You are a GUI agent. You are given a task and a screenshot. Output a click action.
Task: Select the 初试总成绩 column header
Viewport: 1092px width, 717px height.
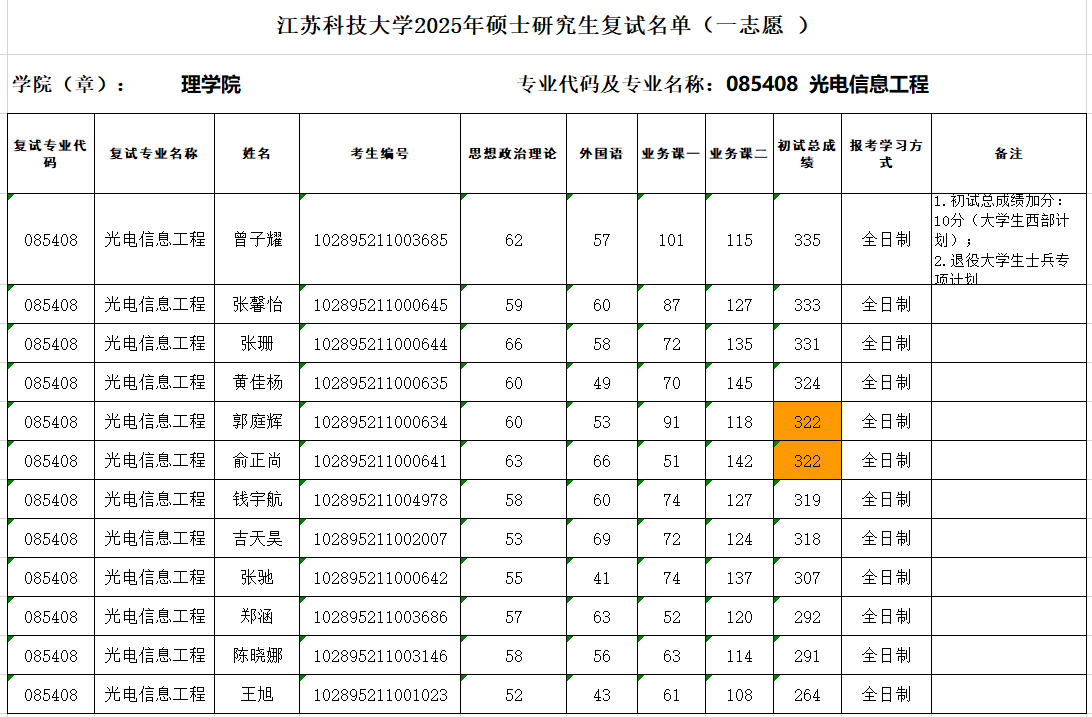pos(807,154)
